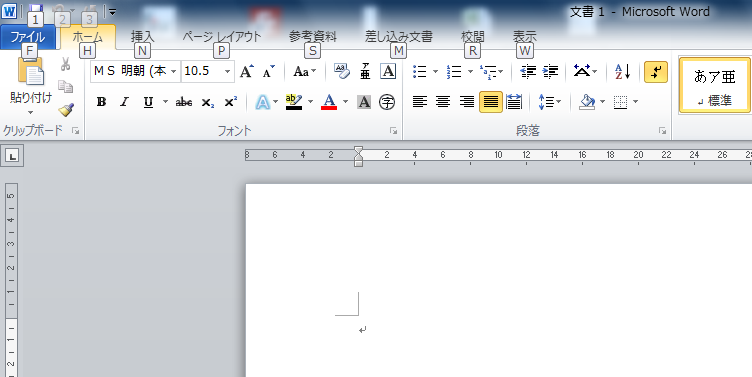Click the Sort A-Z icon
The height and width of the screenshot is (377, 752).
(x=623, y=72)
